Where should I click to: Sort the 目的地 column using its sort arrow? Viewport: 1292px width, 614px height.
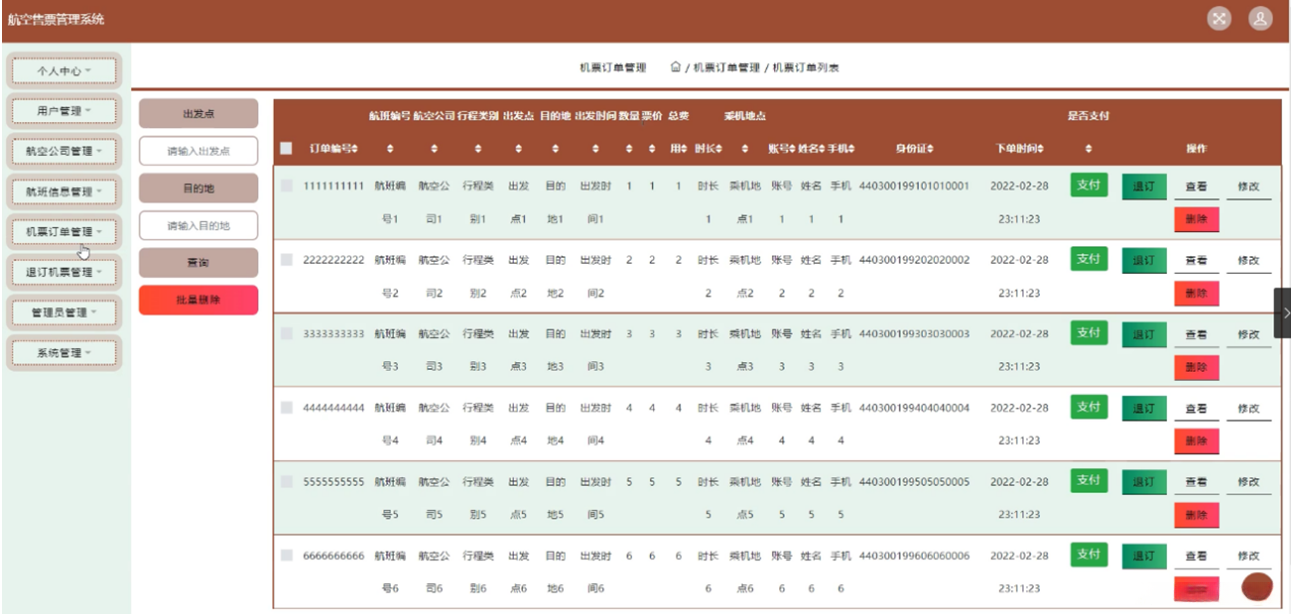tap(555, 149)
